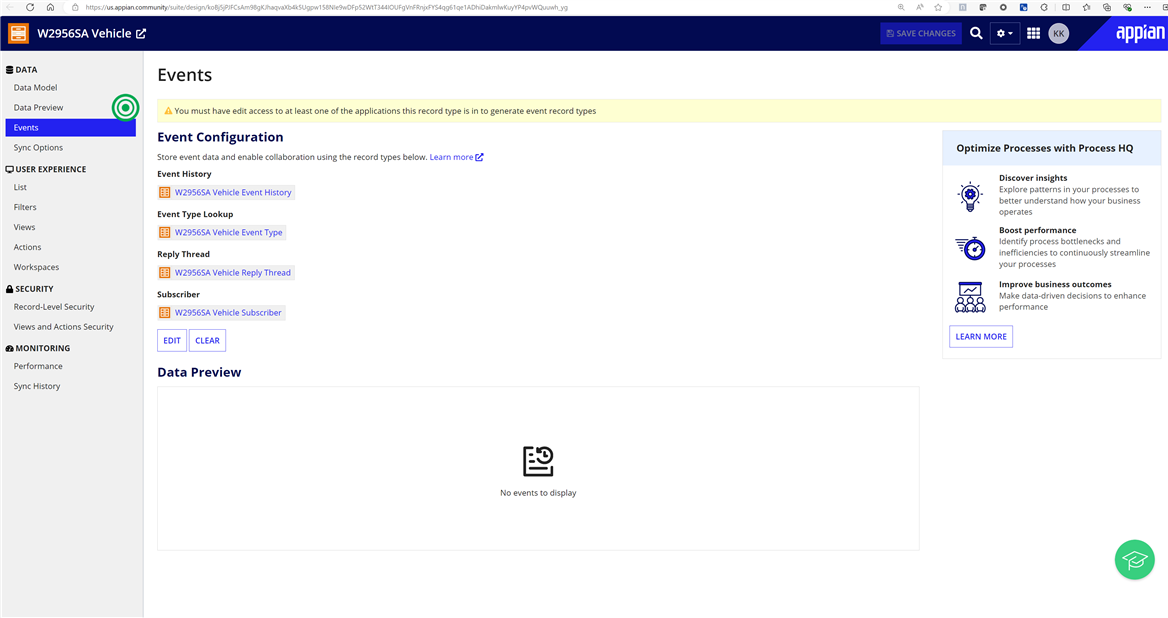Click the Save Changes button
The width and height of the screenshot is (1168, 618).
pos(921,34)
